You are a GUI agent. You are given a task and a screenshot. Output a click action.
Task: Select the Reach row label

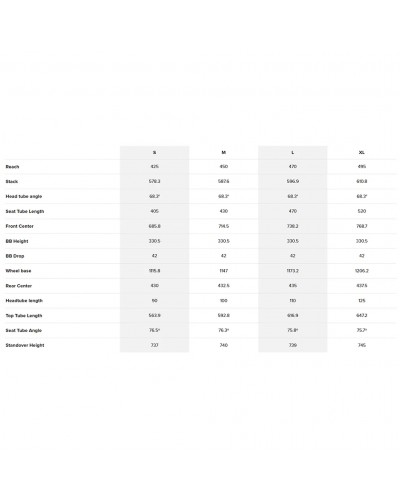pos(12,167)
